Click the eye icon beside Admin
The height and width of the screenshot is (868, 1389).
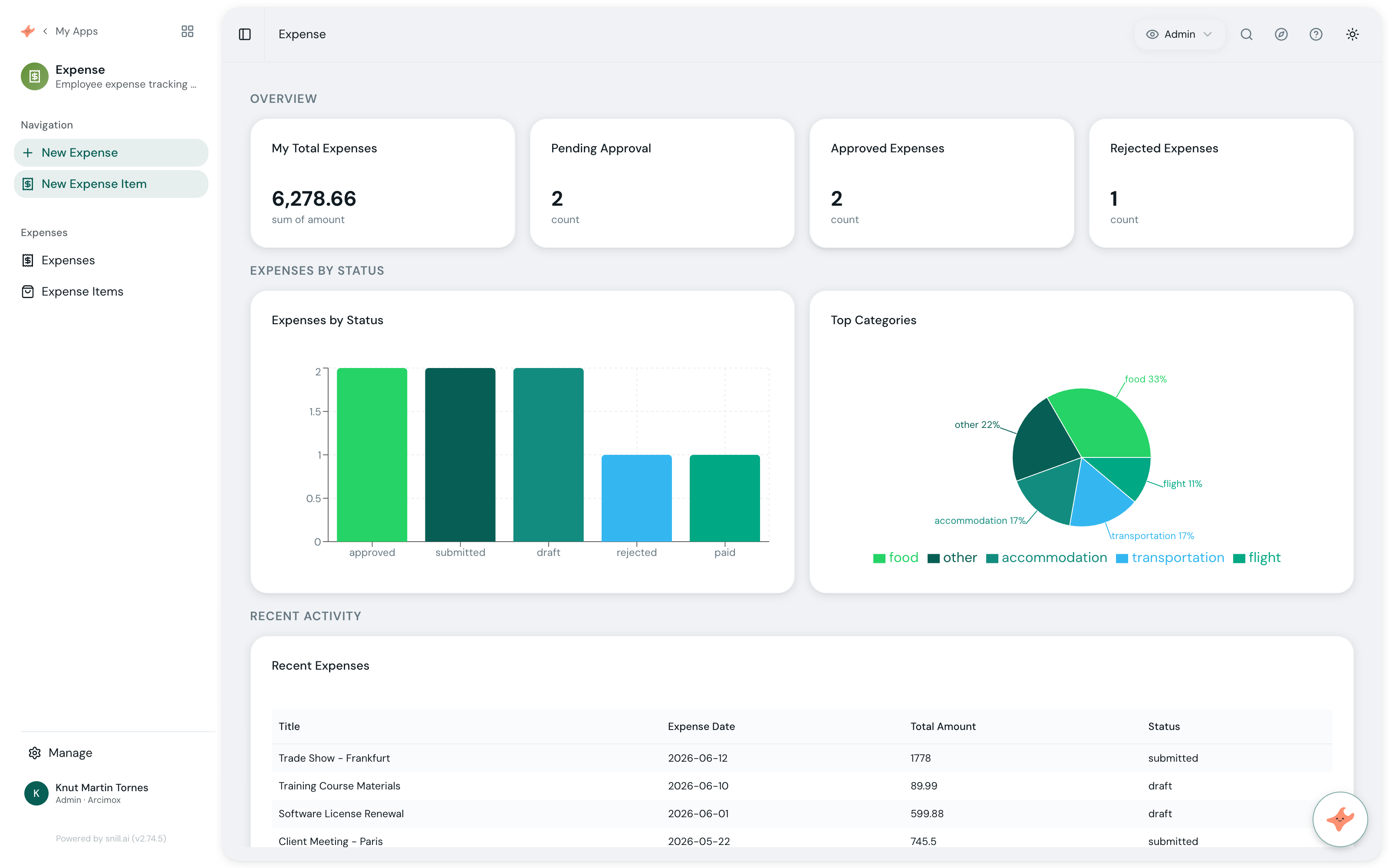[x=1152, y=34]
